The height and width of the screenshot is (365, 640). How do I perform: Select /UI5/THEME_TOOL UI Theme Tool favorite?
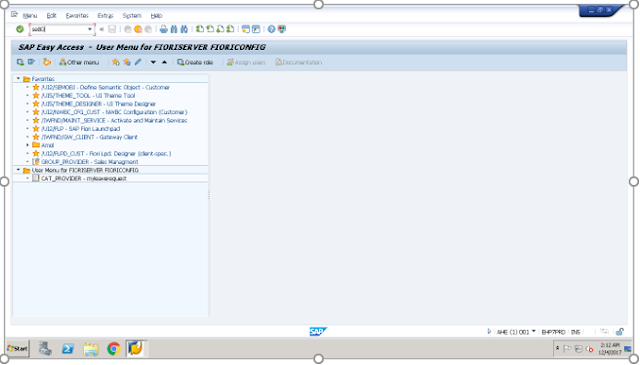coord(88,96)
